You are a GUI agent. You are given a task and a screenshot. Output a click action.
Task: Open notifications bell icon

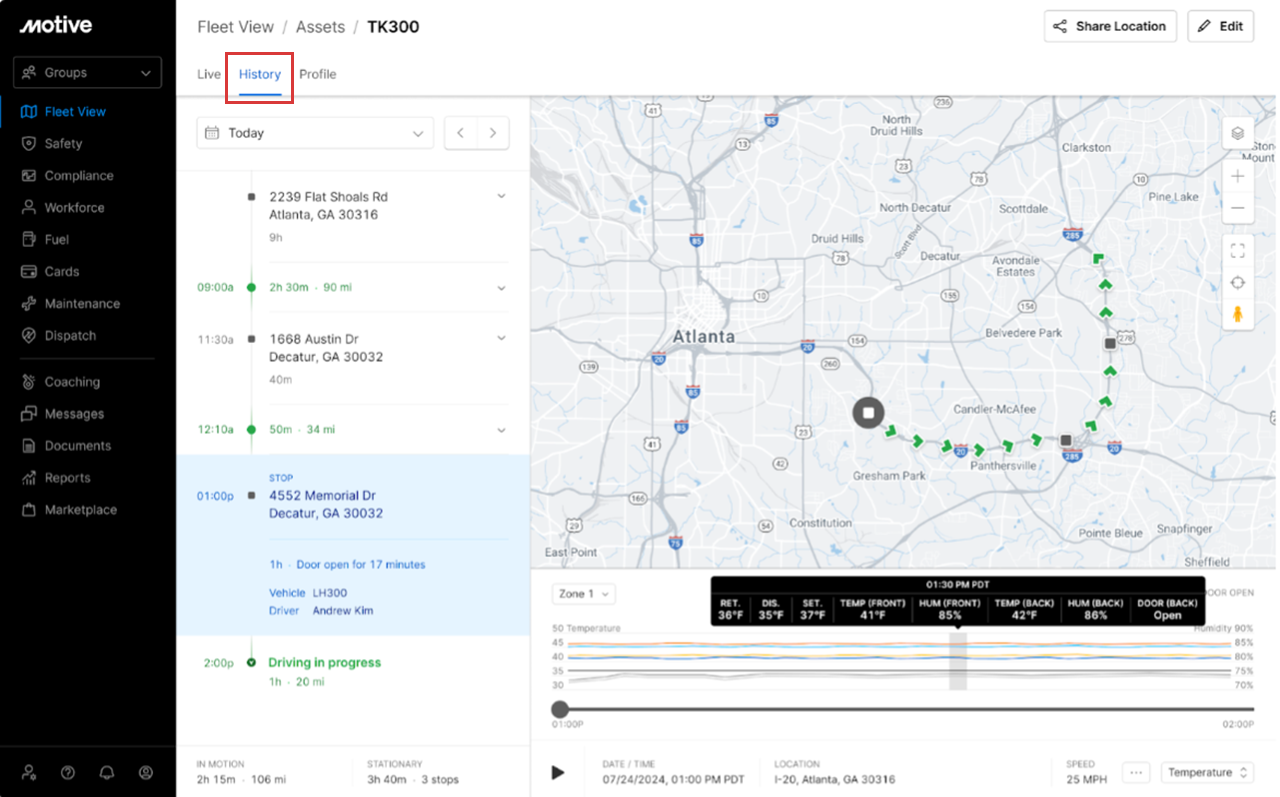point(106,772)
